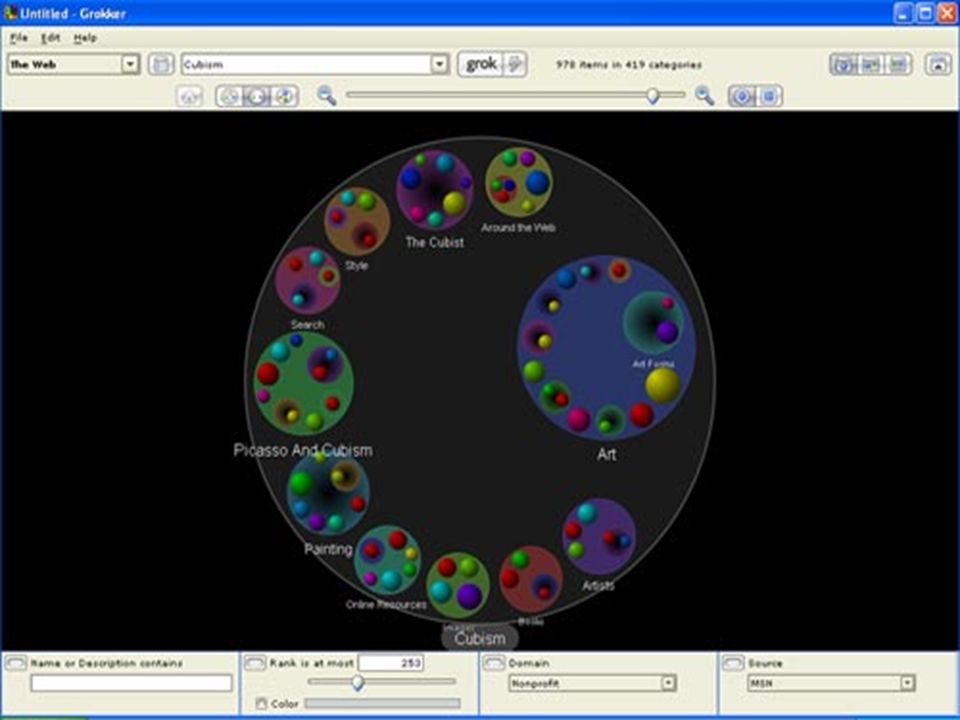Select the Style category circle
The width and height of the screenshot is (960, 720).
(x=357, y=221)
